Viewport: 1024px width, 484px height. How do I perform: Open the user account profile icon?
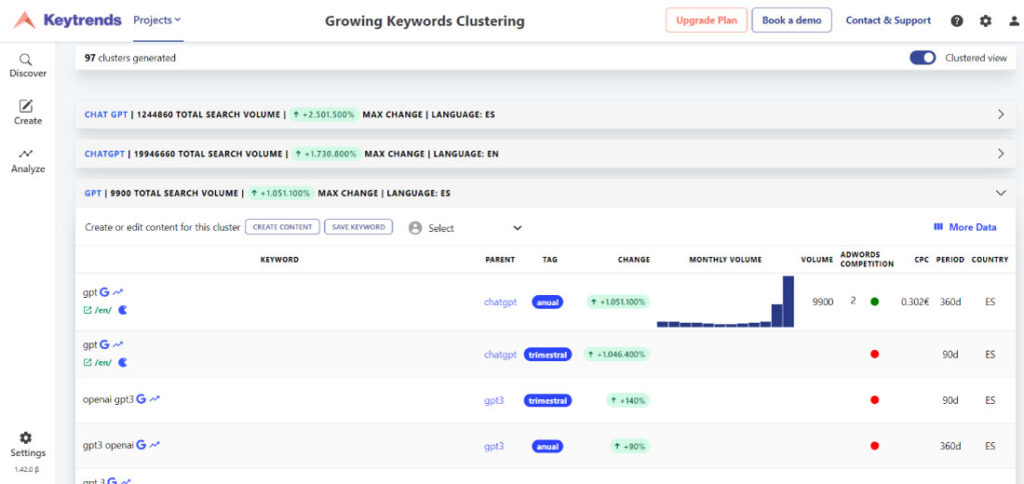tap(1014, 21)
